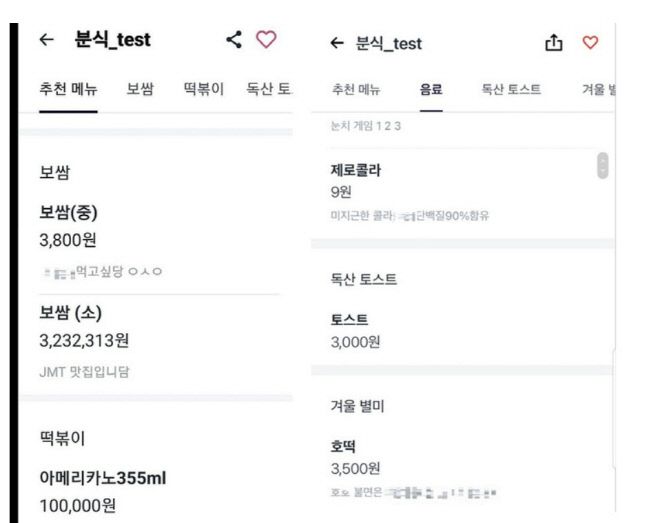The width and height of the screenshot is (647, 523).
Task: Select 추천 메뉴 tab in left panel
Action: [68, 90]
